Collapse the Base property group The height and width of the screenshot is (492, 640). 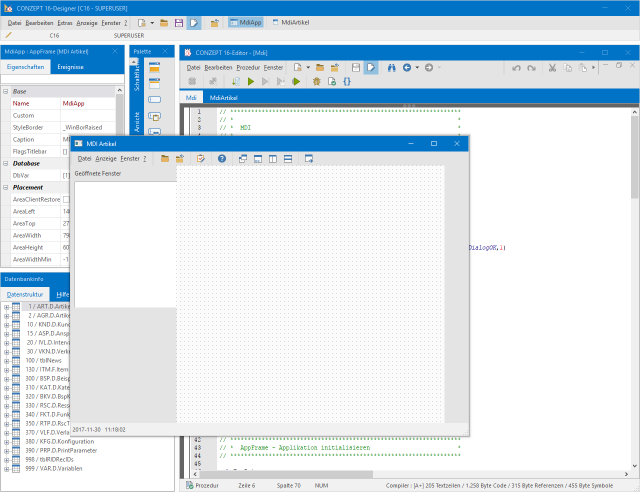6,91
